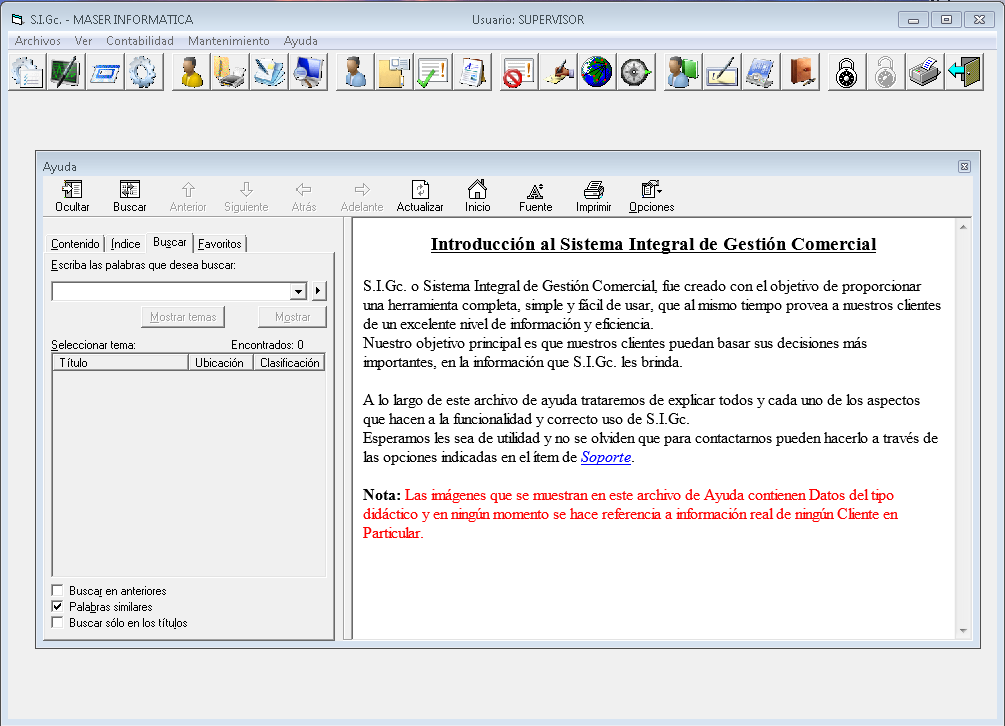Viewport: 1005px width, 726px height.
Task: Click the plain gear settings toolbar icon
Action: click(144, 72)
